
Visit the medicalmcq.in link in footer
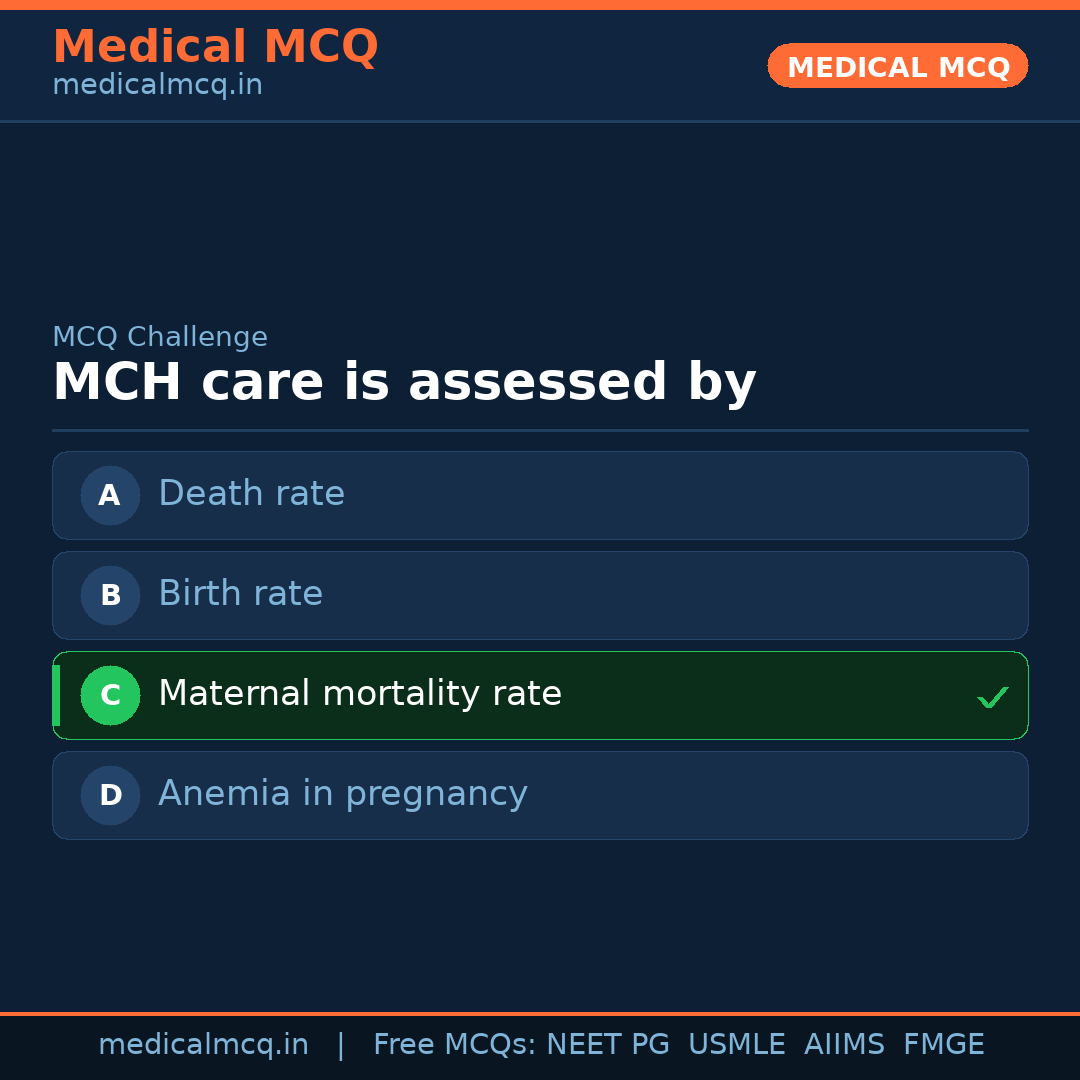(204, 1044)
